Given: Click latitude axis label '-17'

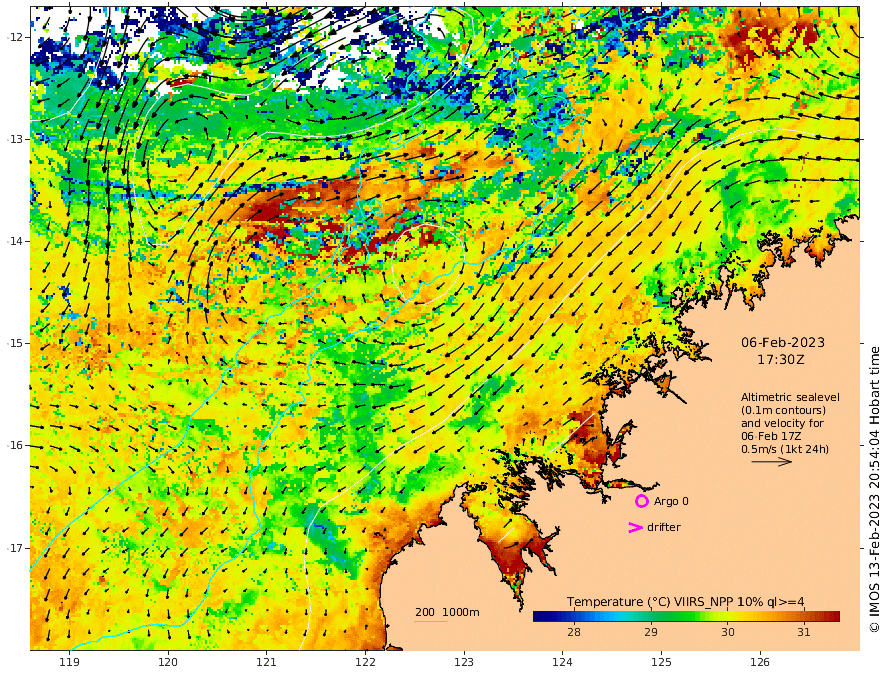Looking at the screenshot, I should 15,548.
